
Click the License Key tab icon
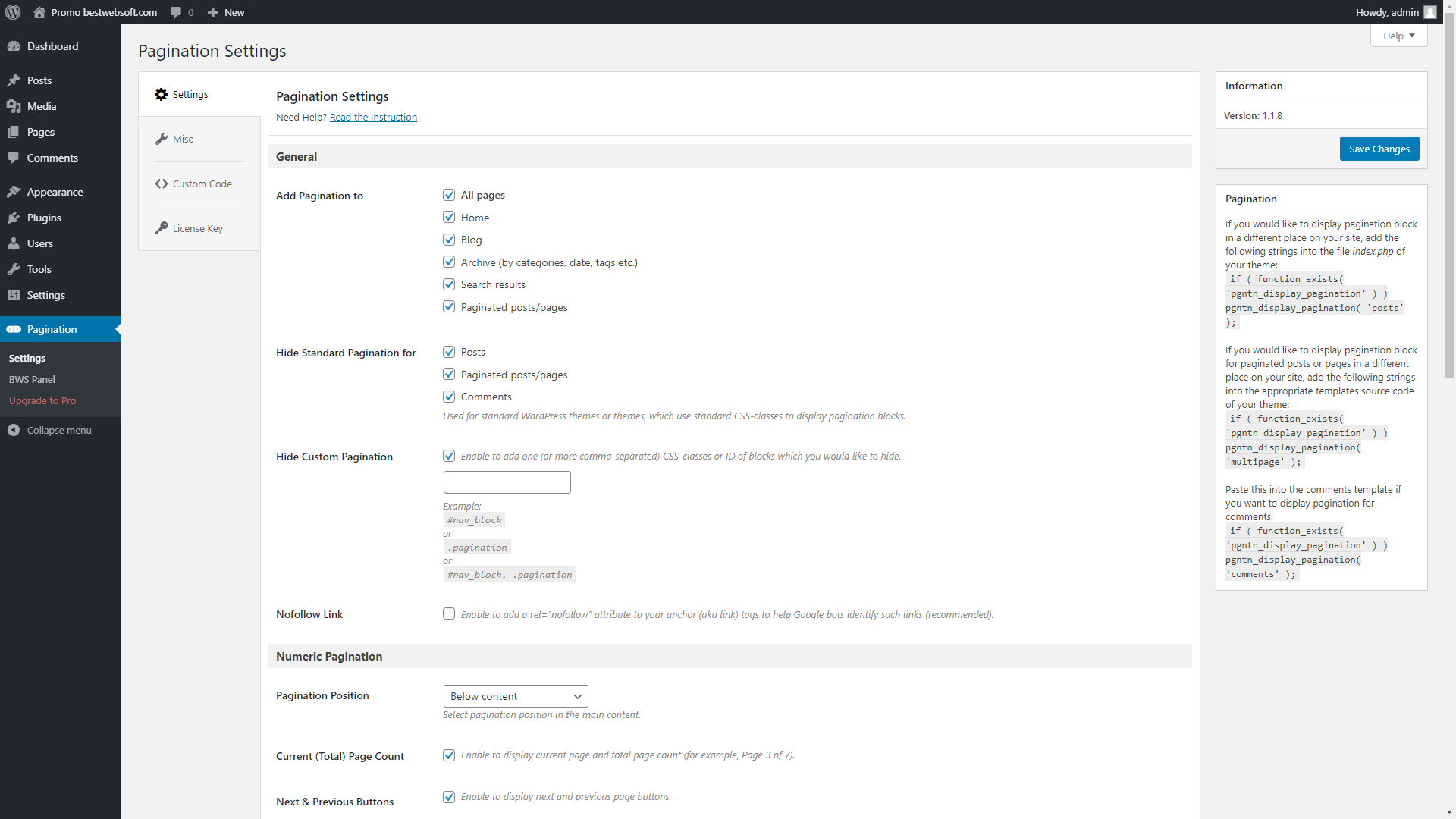click(x=162, y=228)
